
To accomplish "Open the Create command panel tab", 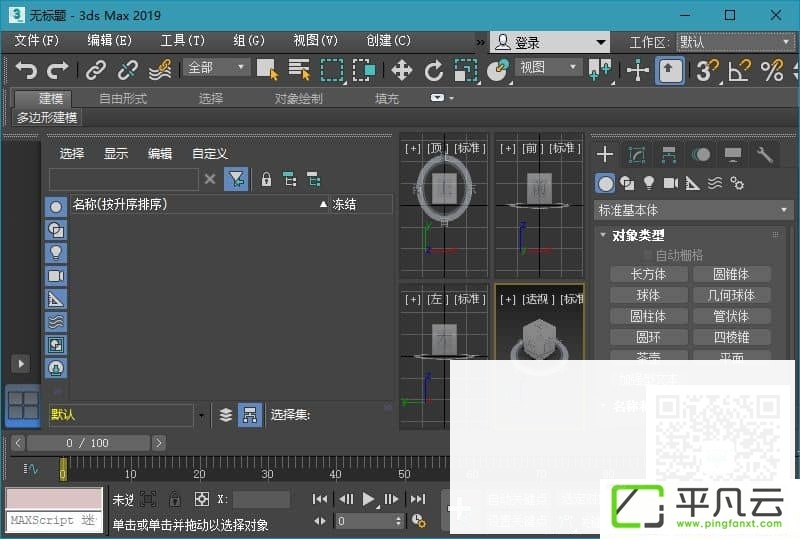I will 605,154.
